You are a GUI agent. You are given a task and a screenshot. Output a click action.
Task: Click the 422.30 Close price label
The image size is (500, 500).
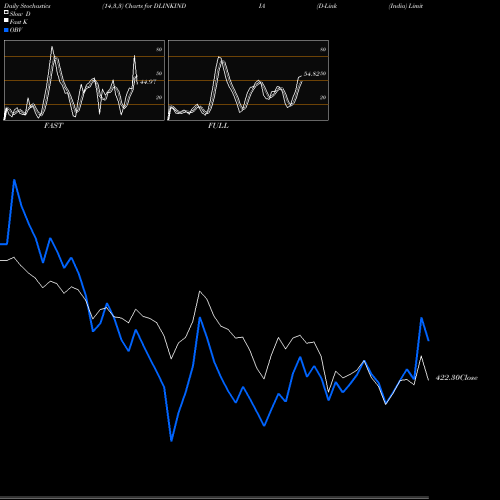457,378
